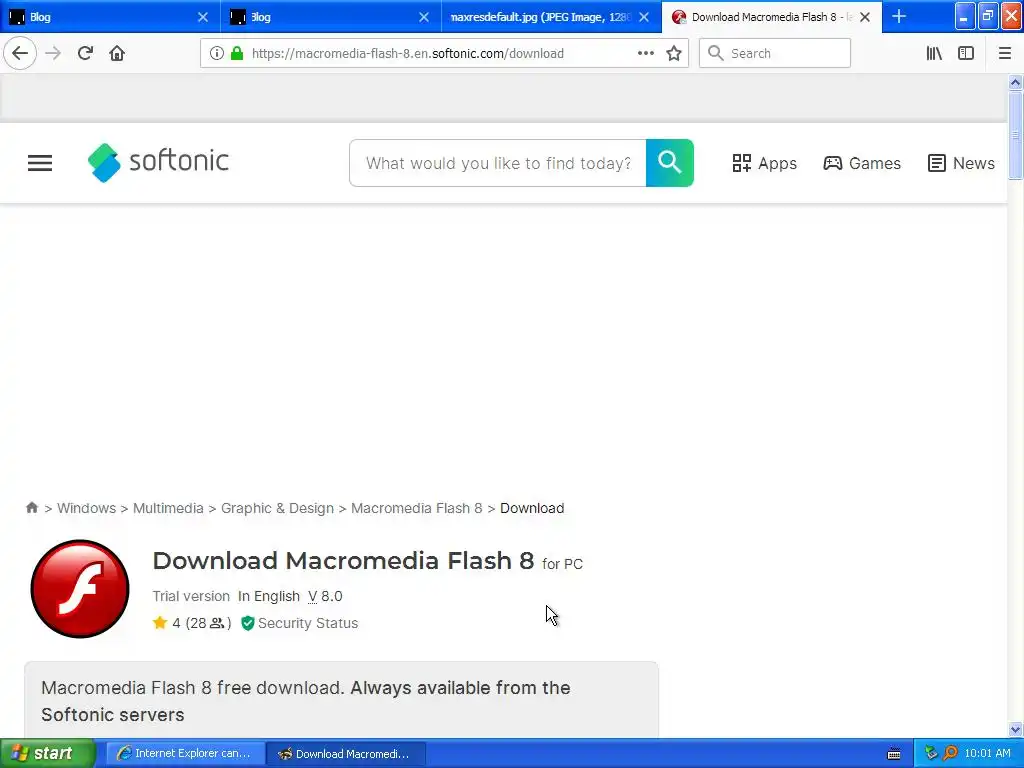Click the Graphic & Design breadcrumb link
The width and height of the screenshot is (1024, 768).
pyautogui.click(x=277, y=508)
